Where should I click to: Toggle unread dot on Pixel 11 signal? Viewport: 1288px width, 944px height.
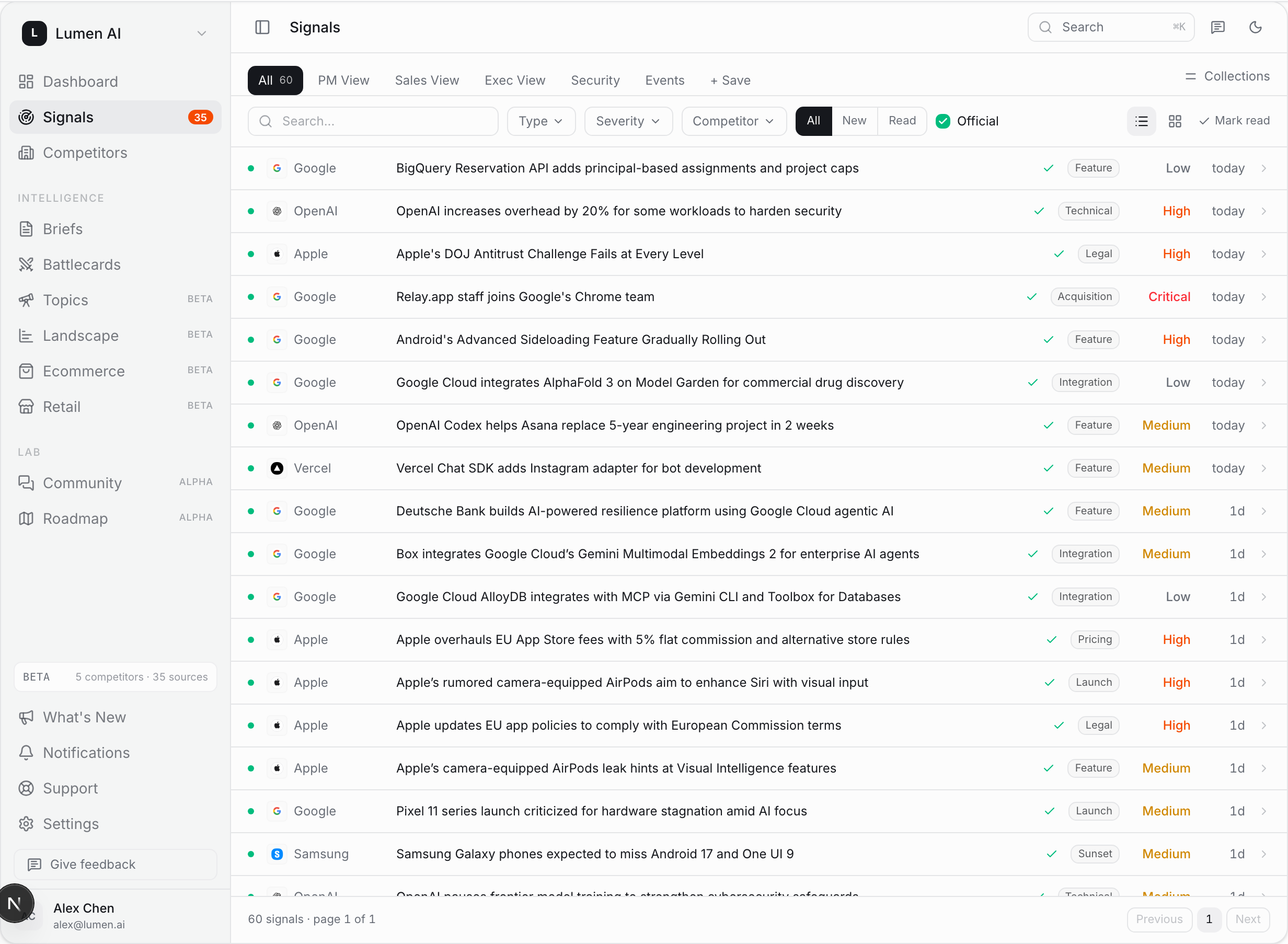click(251, 811)
